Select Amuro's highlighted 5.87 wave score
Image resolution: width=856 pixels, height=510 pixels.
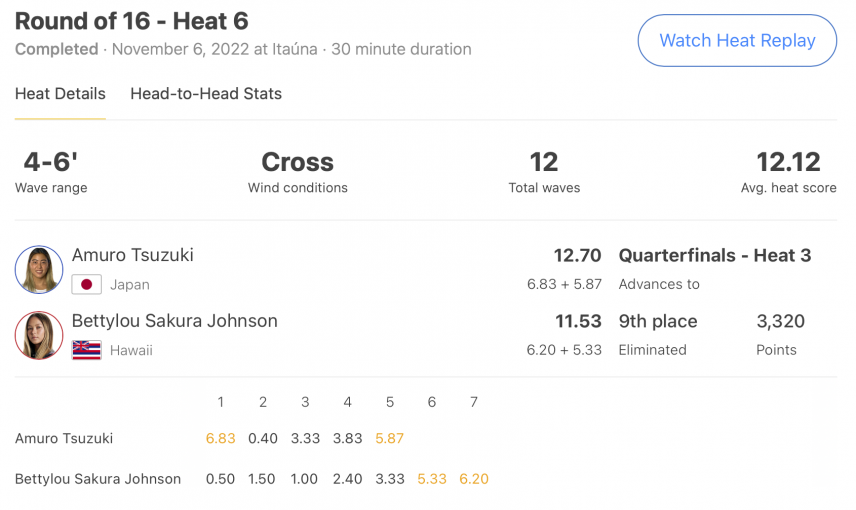pyautogui.click(x=389, y=438)
